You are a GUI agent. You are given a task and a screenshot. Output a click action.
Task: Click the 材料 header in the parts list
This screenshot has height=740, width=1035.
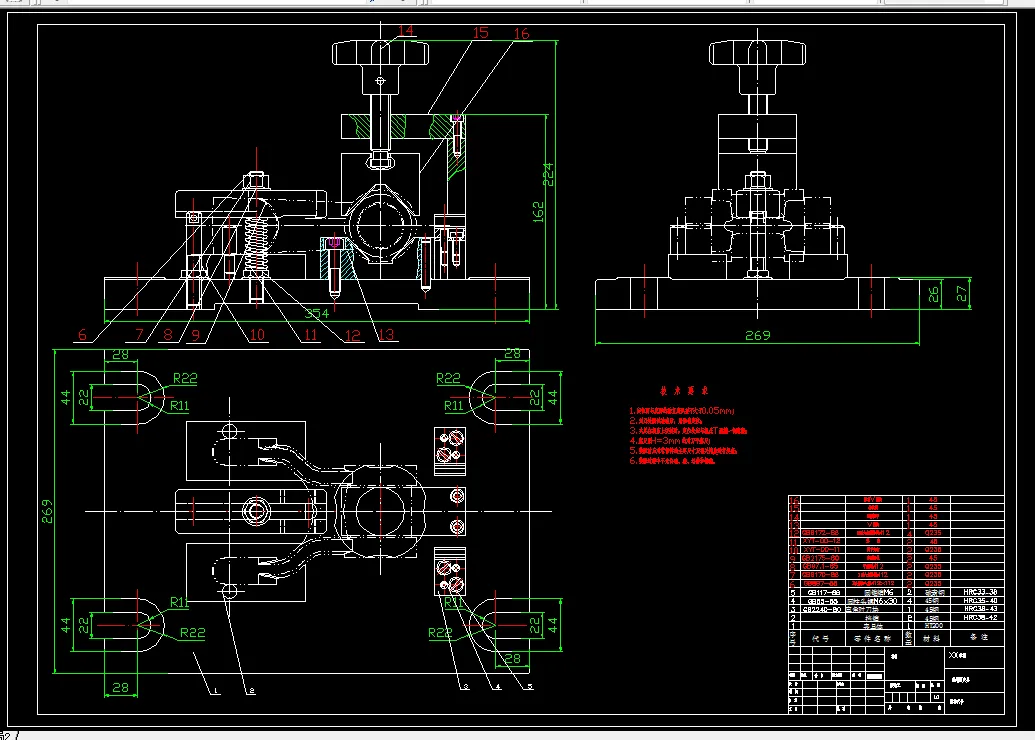(x=931, y=638)
